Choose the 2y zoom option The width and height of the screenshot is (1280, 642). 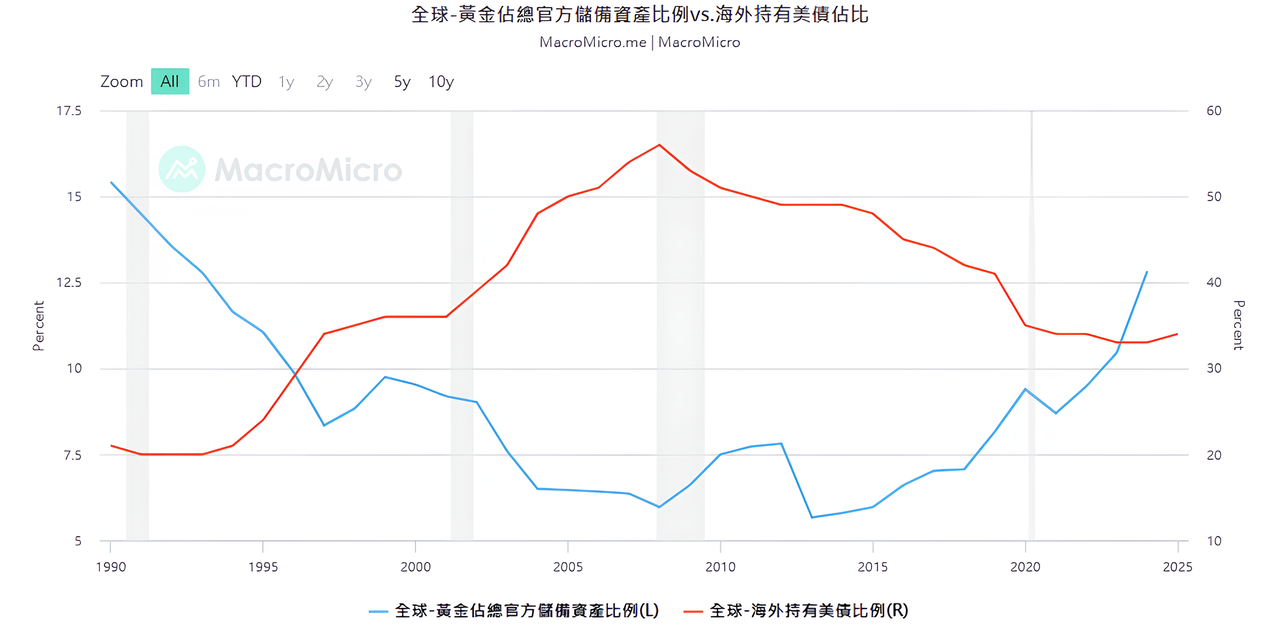coord(324,82)
